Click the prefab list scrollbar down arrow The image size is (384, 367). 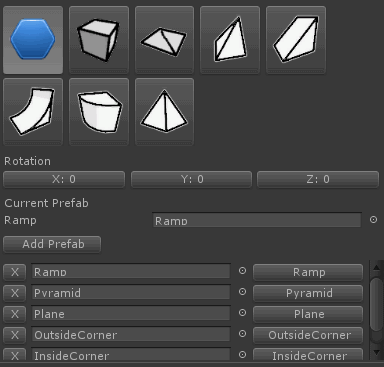coord(377,352)
